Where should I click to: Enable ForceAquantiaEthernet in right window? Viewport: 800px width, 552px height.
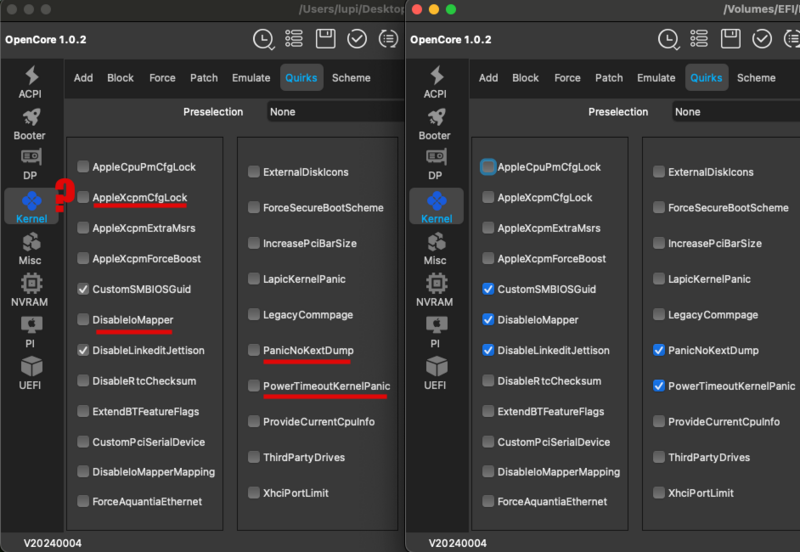pyautogui.click(x=488, y=501)
